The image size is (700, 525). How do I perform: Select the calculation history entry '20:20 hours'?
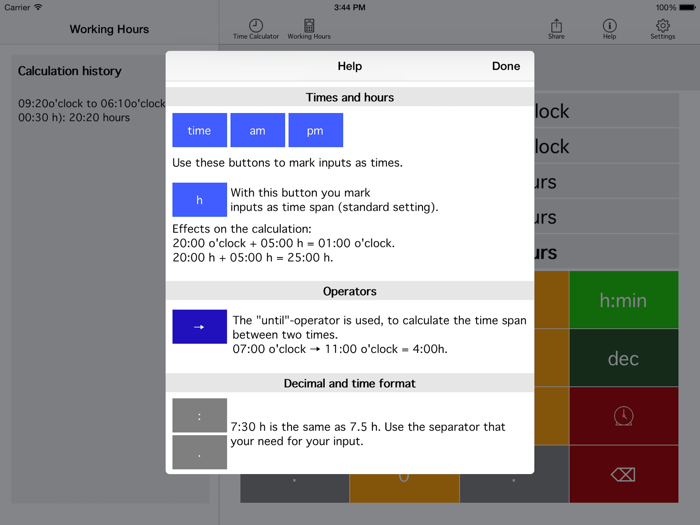click(x=92, y=110)
